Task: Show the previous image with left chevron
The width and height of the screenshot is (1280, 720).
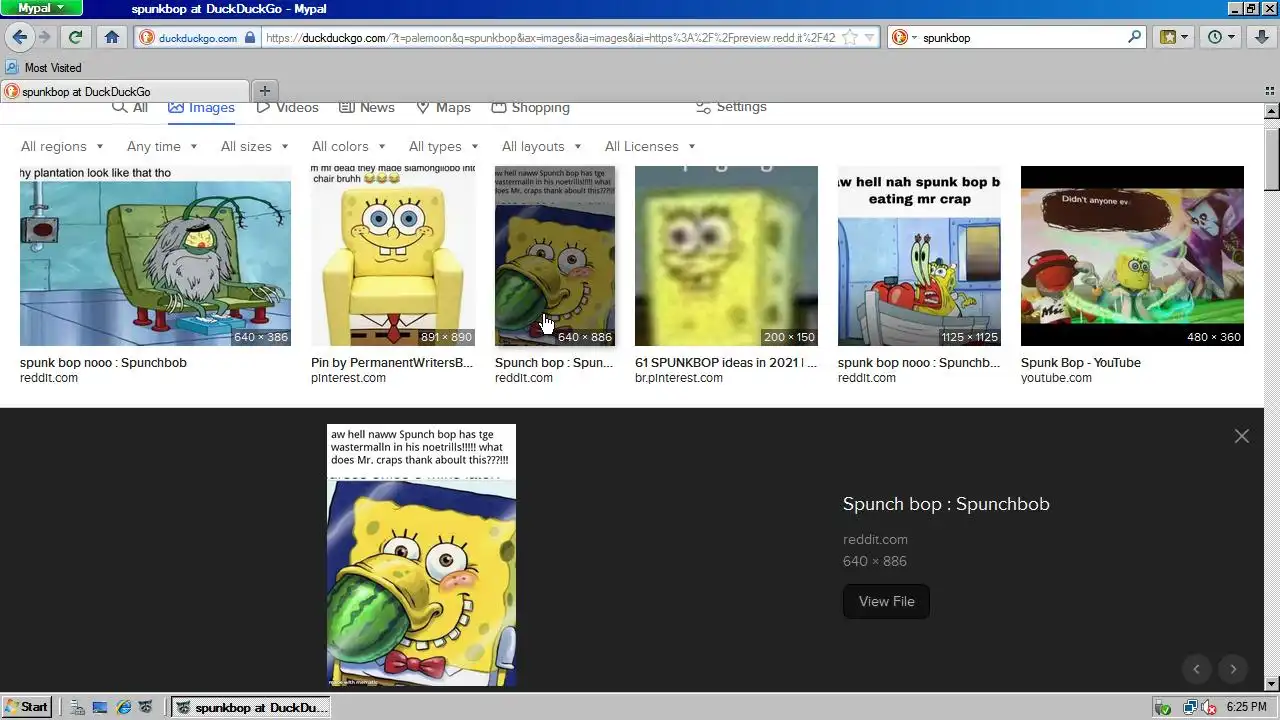Action: (x=1196, y=669)
